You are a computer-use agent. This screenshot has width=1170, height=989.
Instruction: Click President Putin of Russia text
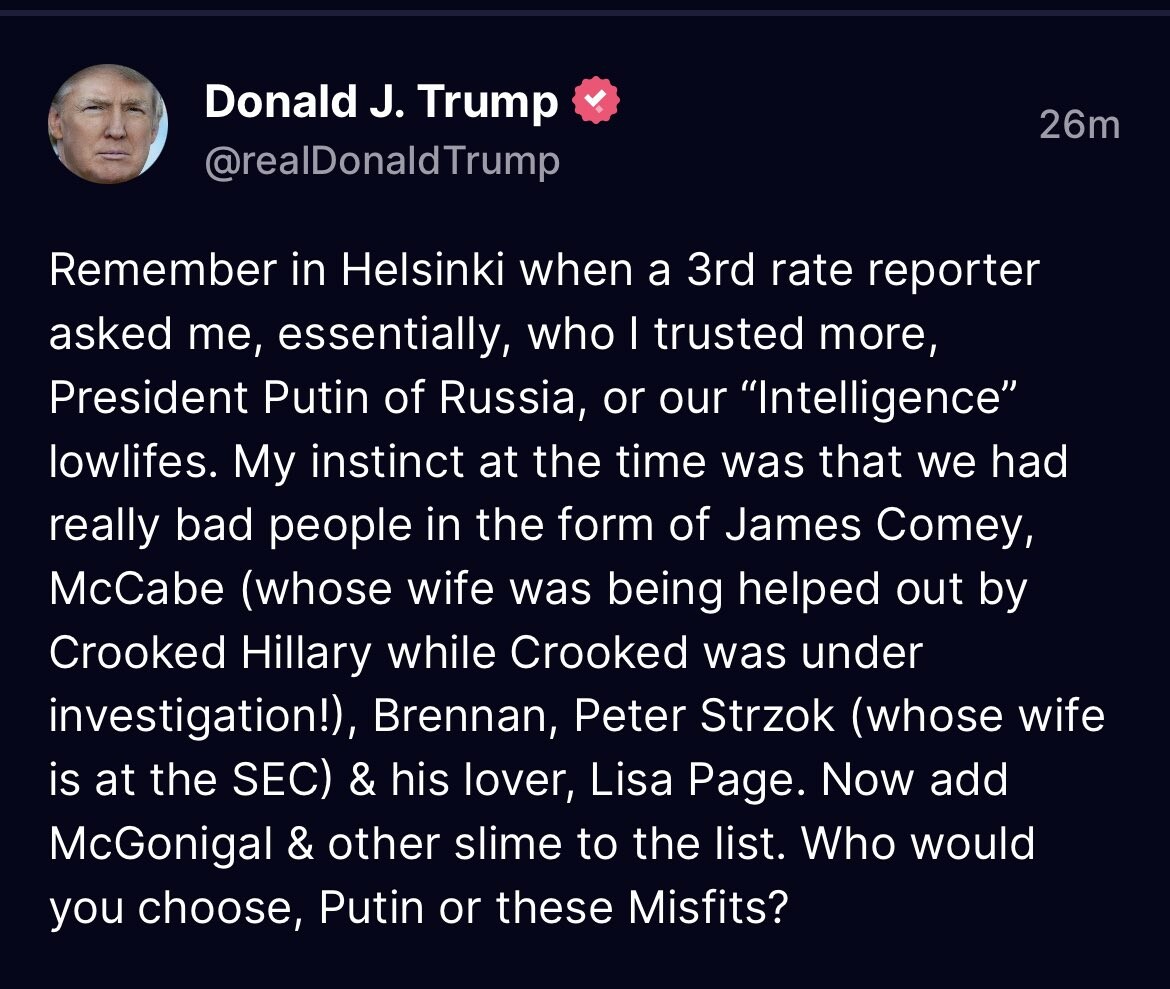(312, 397)
